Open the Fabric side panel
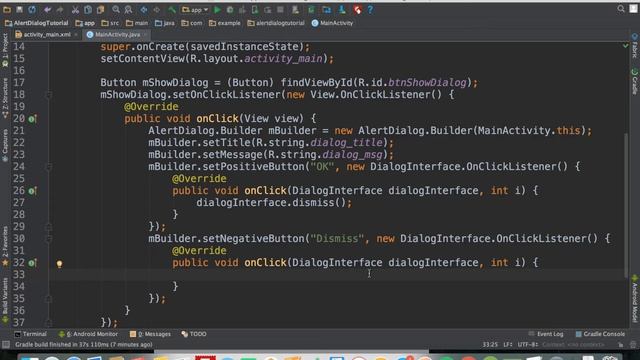Screen dimensions: 640x360 (635, 46)
